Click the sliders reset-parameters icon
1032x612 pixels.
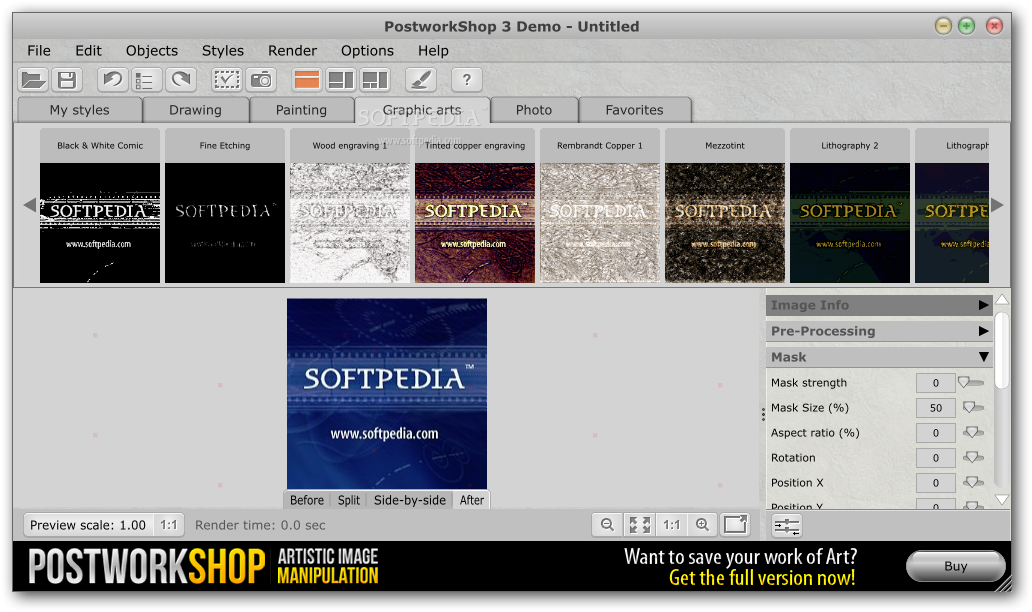787,526
